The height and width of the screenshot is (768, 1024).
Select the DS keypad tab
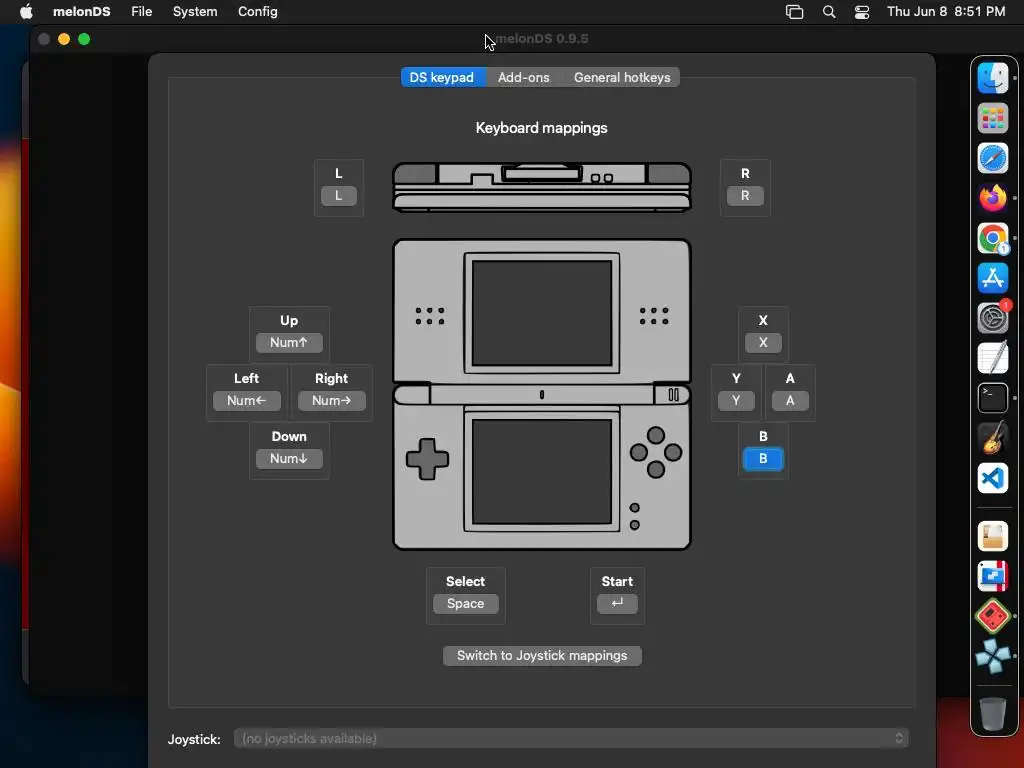pyautogui.click(x=442, y=77)
